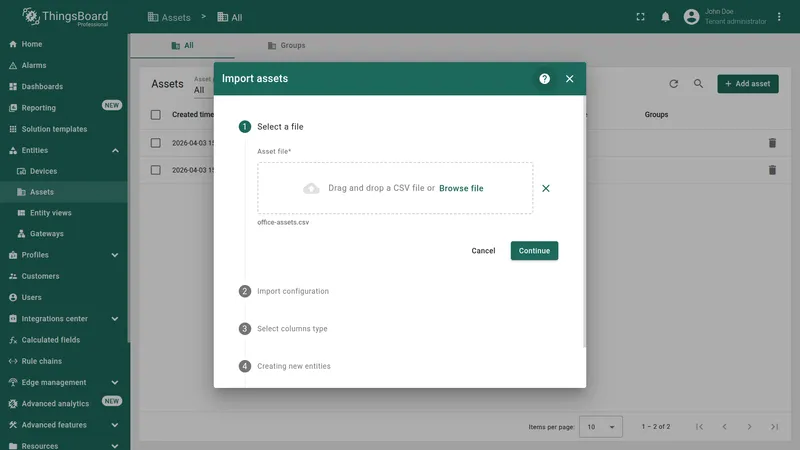Open Solution templates in sidebar
This screenshot has width=800, height=450.
(64, 129)
